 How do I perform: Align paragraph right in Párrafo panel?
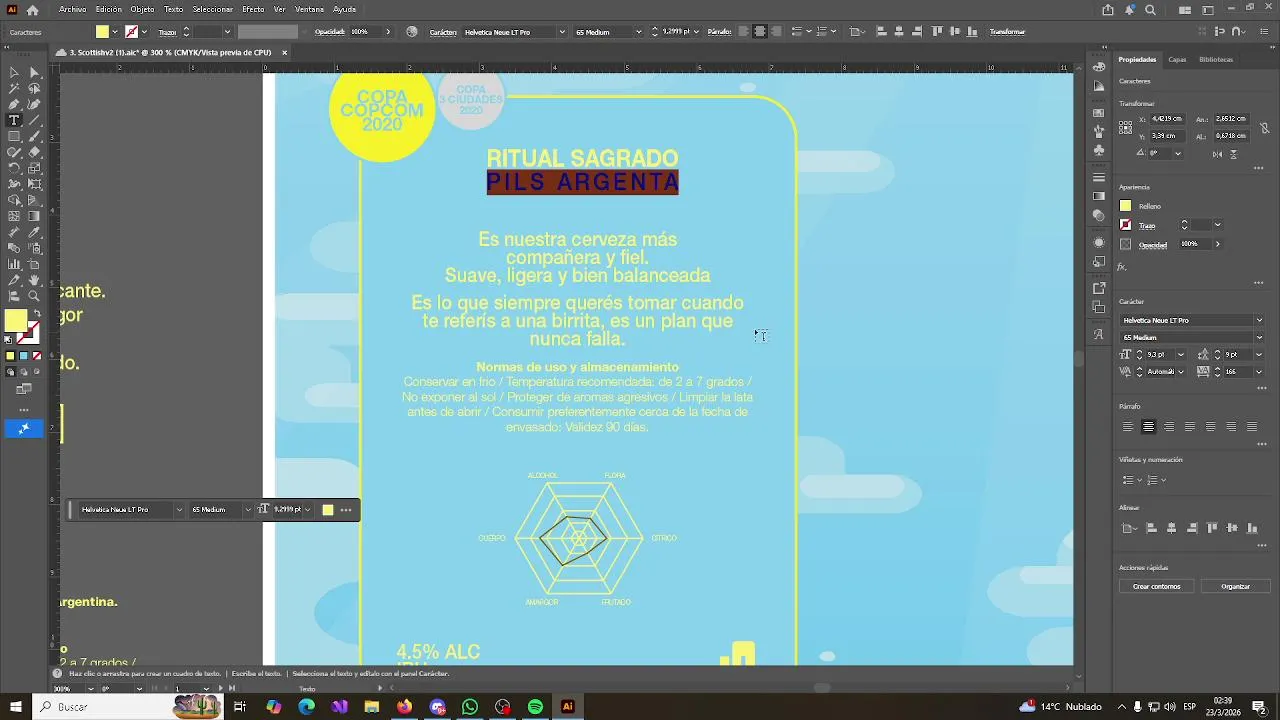point(1169,427)
